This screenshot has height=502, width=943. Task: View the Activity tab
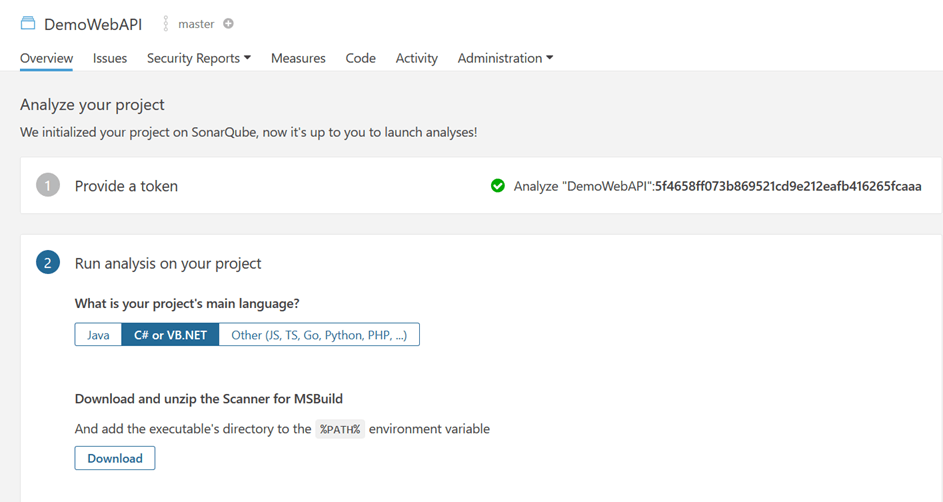[417, 58]
